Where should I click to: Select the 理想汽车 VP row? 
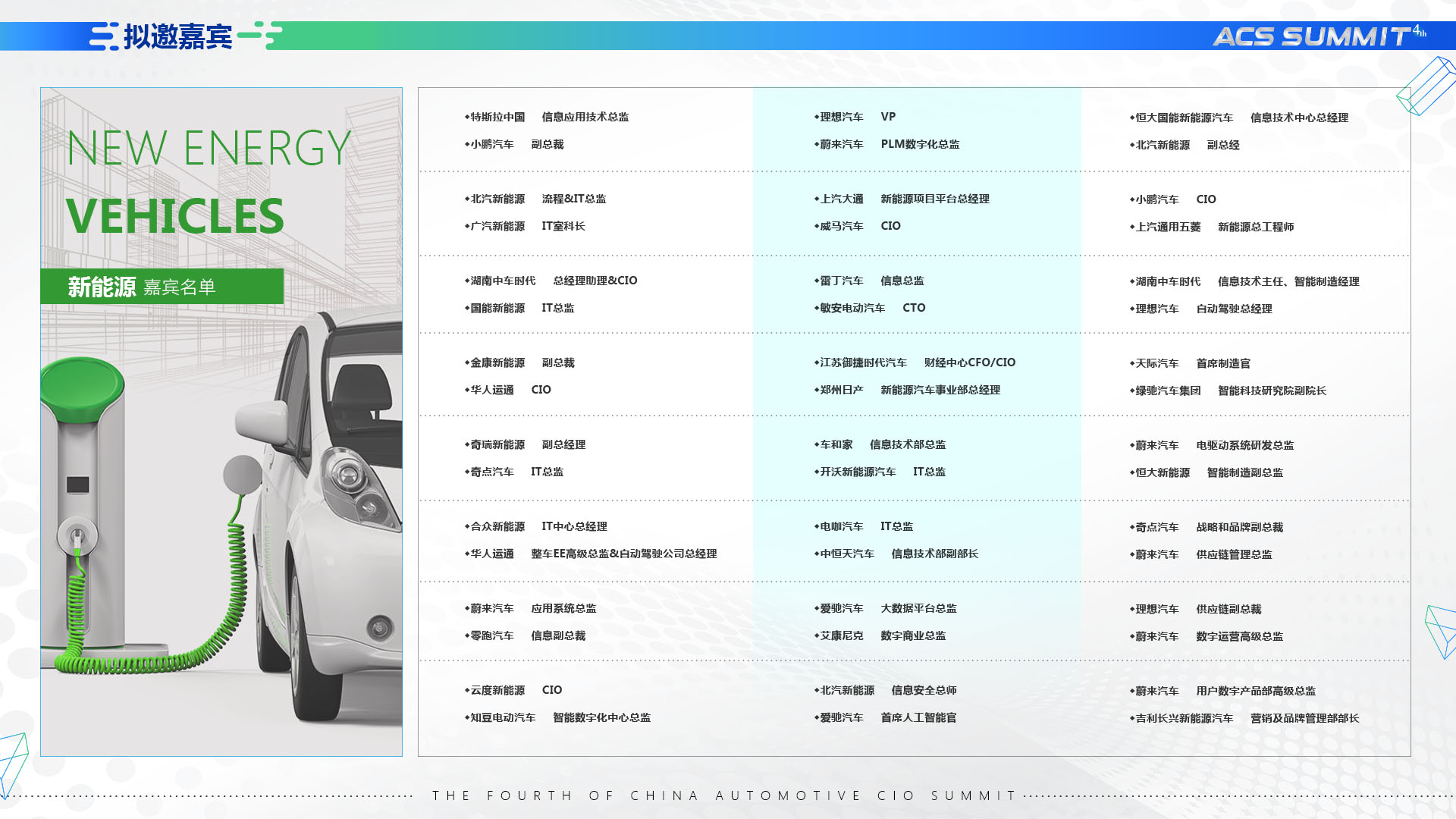[x=855, y=117]
